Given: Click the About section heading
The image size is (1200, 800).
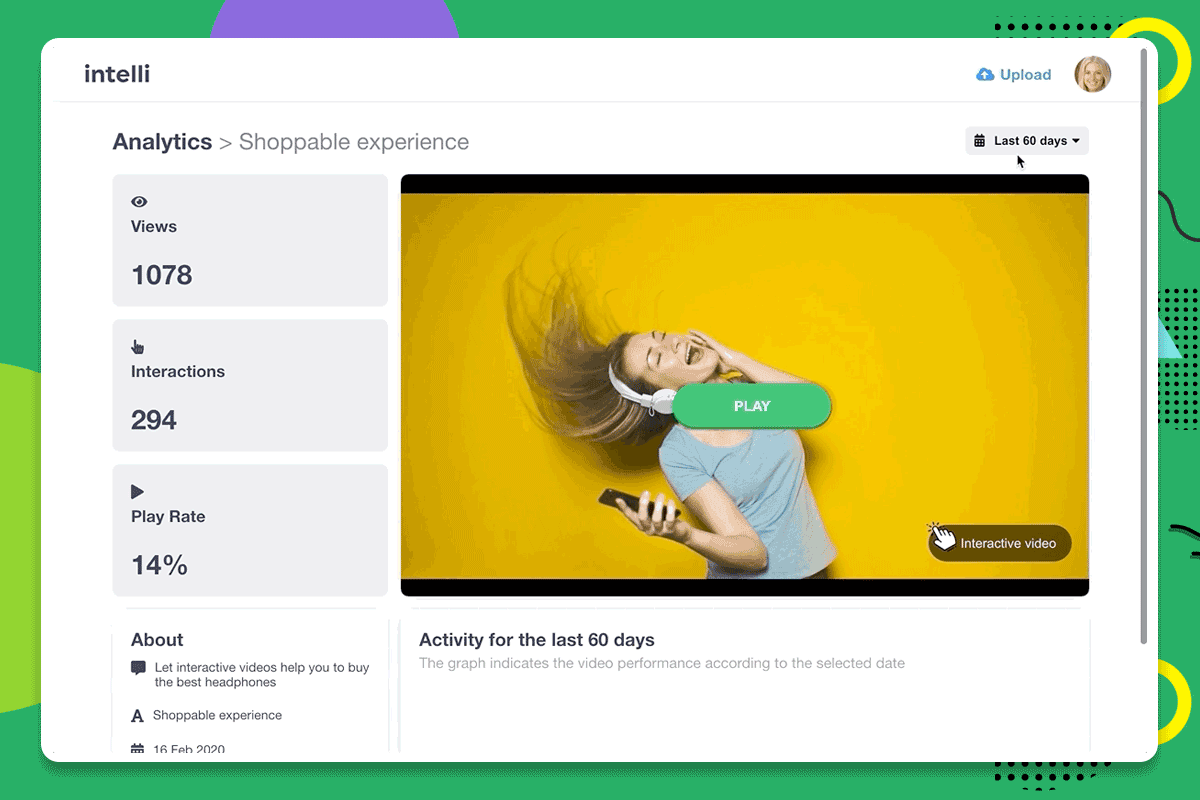Looking at the screenshot, I should pos(157,640).
